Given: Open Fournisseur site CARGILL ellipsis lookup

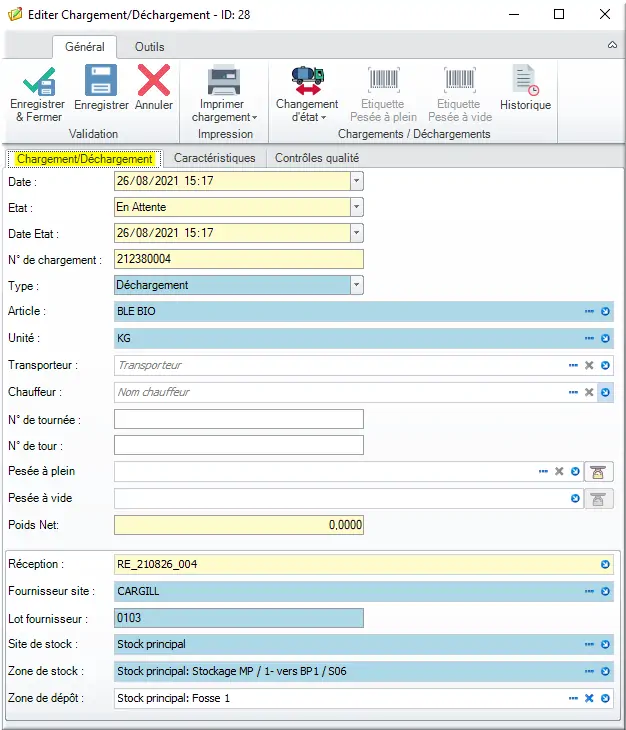Looking at the screenshot, I should [x=589, y=591].
